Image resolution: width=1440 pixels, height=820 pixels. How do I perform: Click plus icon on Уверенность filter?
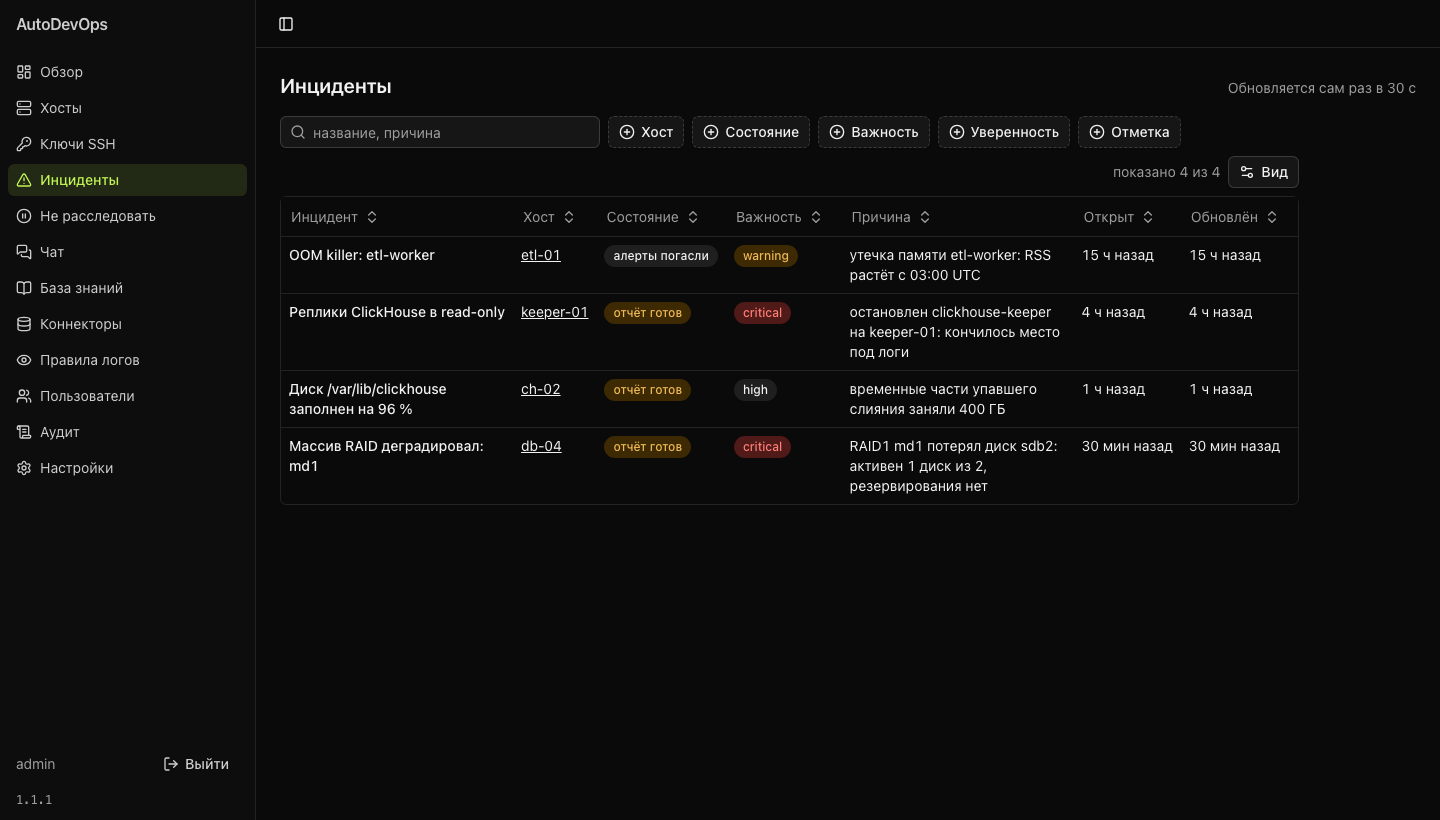(957, 132)
